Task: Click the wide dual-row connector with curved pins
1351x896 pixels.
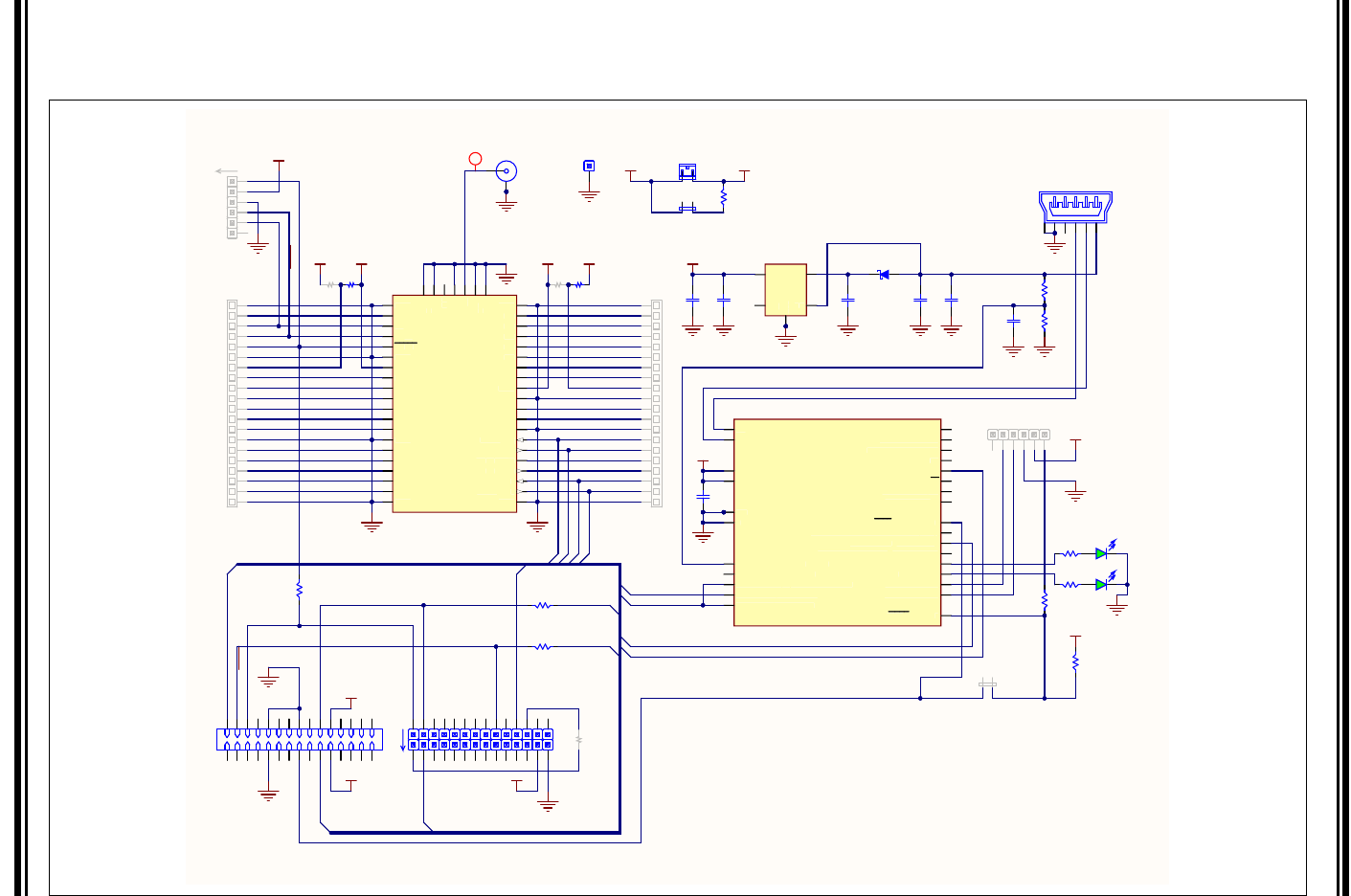Action: (x=300, y=739)
